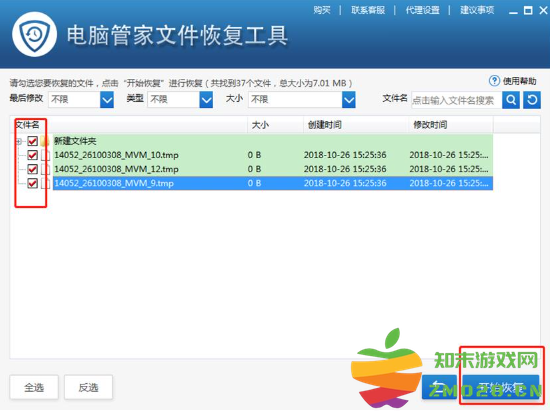Open the 联系客服 menu link
Image resolution: width=550 pixels, height=414 pixels.
(x=368, y=10)
